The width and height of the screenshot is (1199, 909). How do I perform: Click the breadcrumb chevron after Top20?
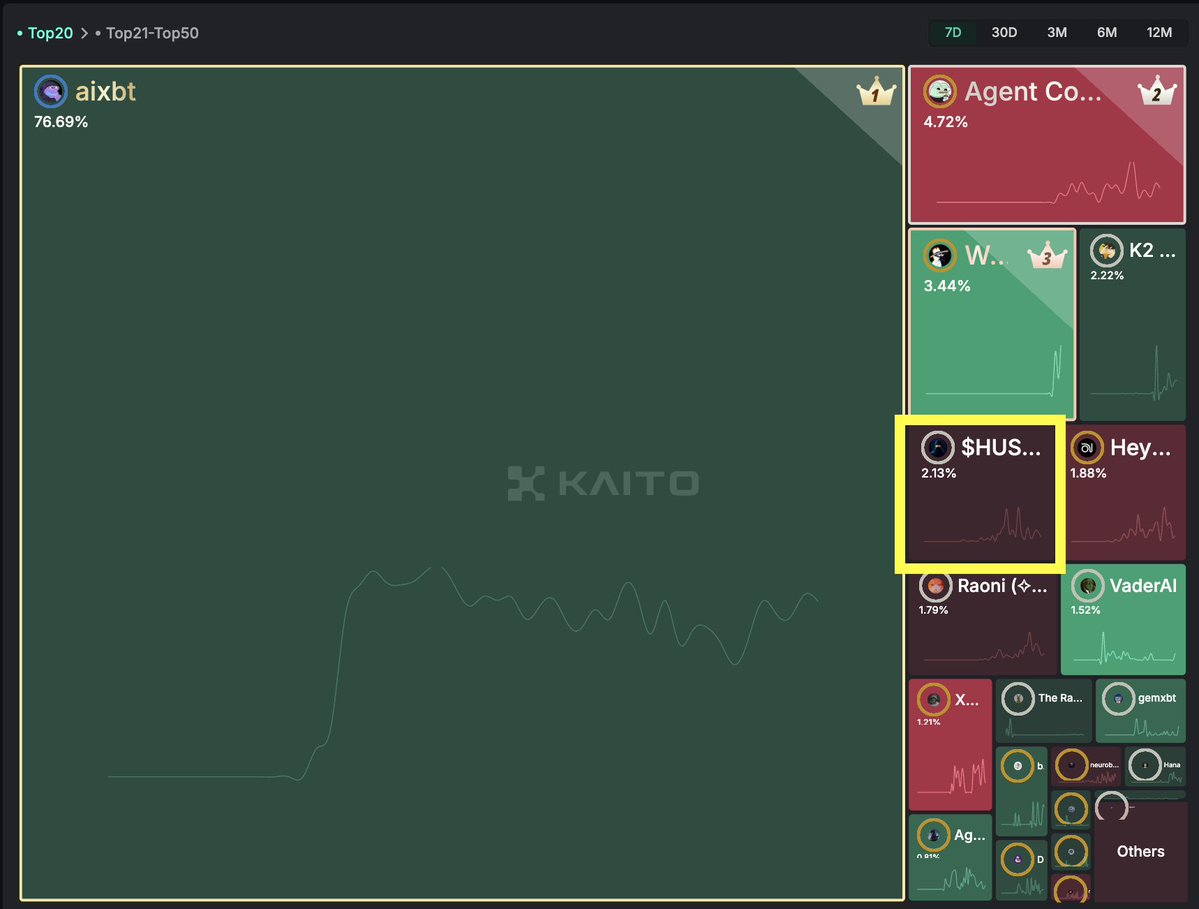84,33
